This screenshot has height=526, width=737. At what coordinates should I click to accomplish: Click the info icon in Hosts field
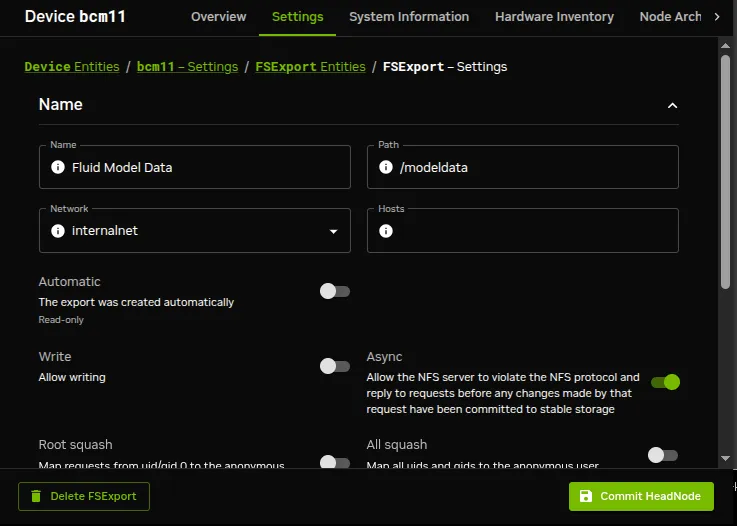pos(386,231)
